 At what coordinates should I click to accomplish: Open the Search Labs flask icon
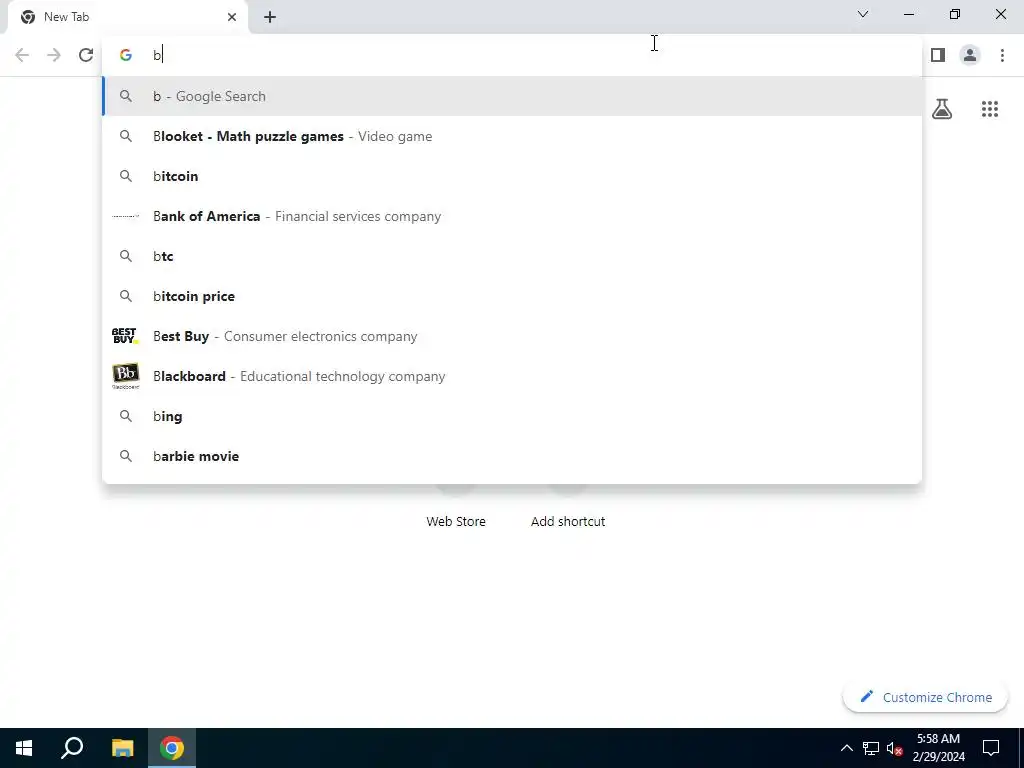tap(942, 108)
